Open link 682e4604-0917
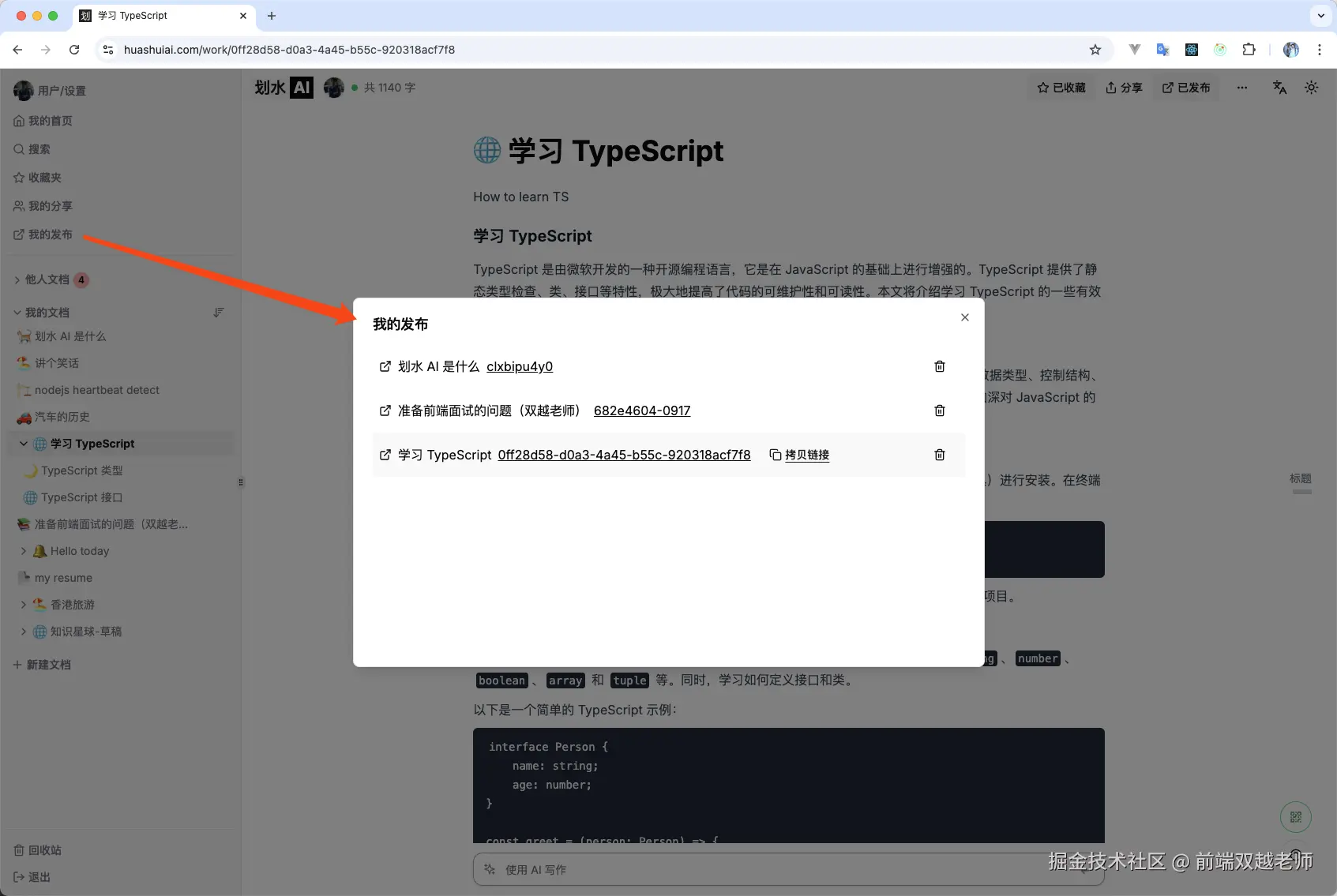This screenshot has height=896, width=1337. [x=641, y=411]
